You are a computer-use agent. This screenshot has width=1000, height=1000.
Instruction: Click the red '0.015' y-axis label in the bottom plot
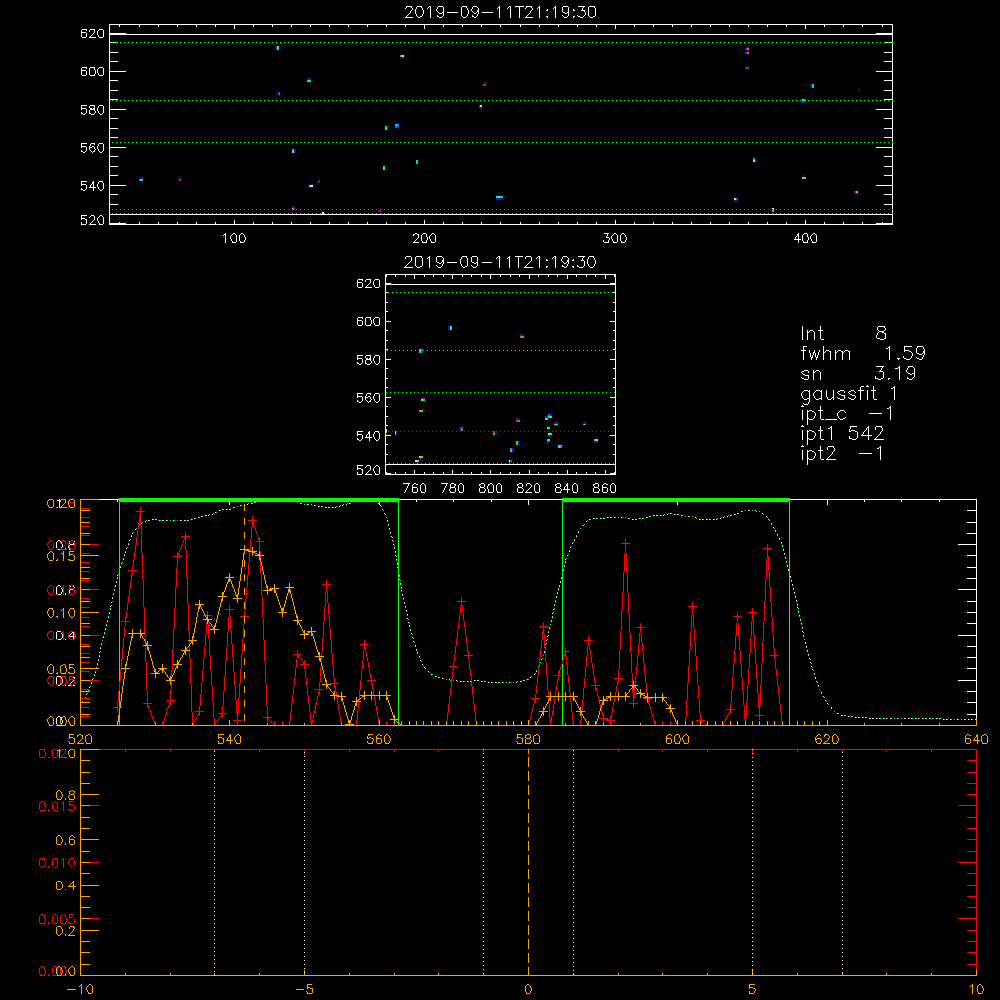pyautogui.click(x=57, y=807)
